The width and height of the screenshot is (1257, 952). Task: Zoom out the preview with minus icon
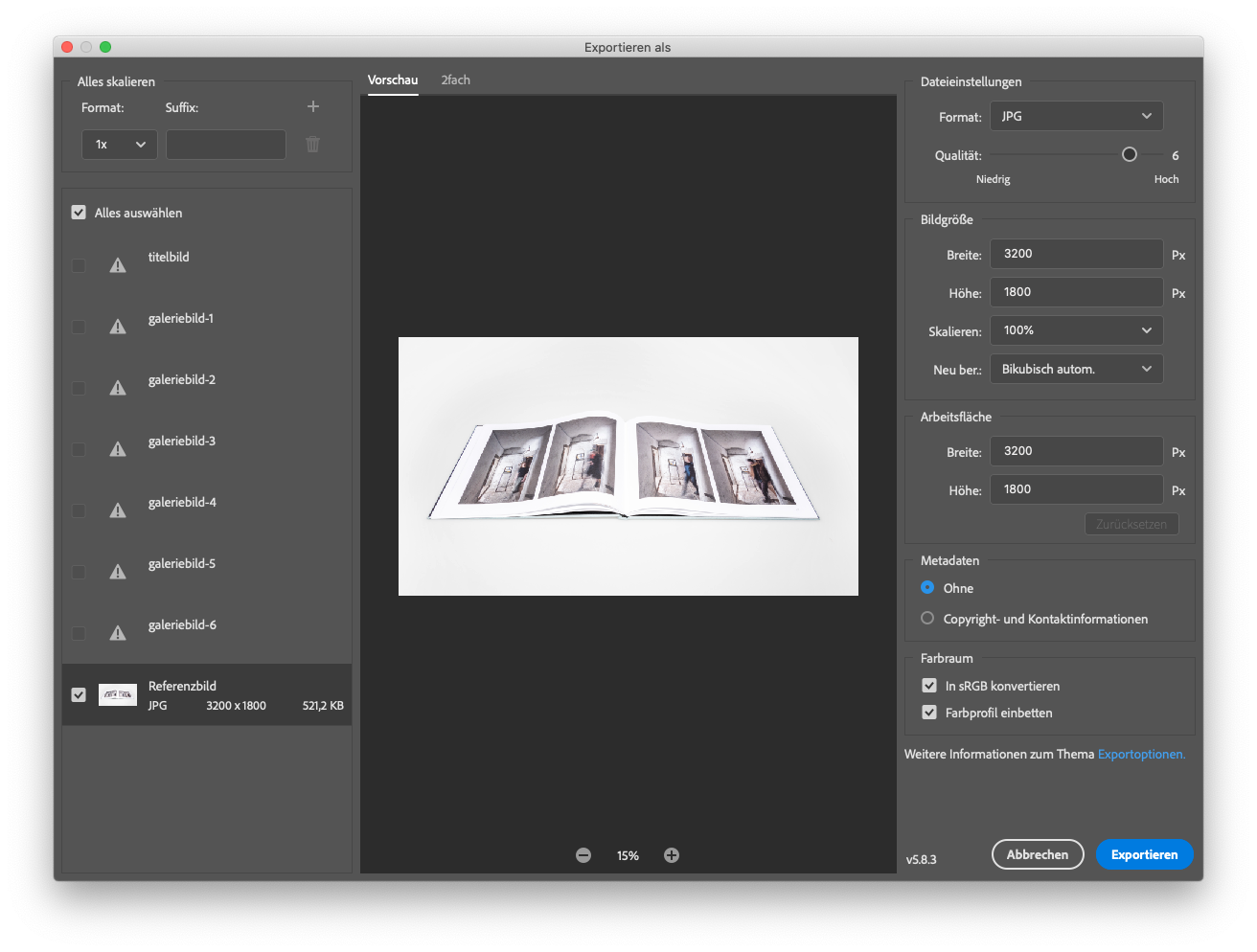point(583,855)
